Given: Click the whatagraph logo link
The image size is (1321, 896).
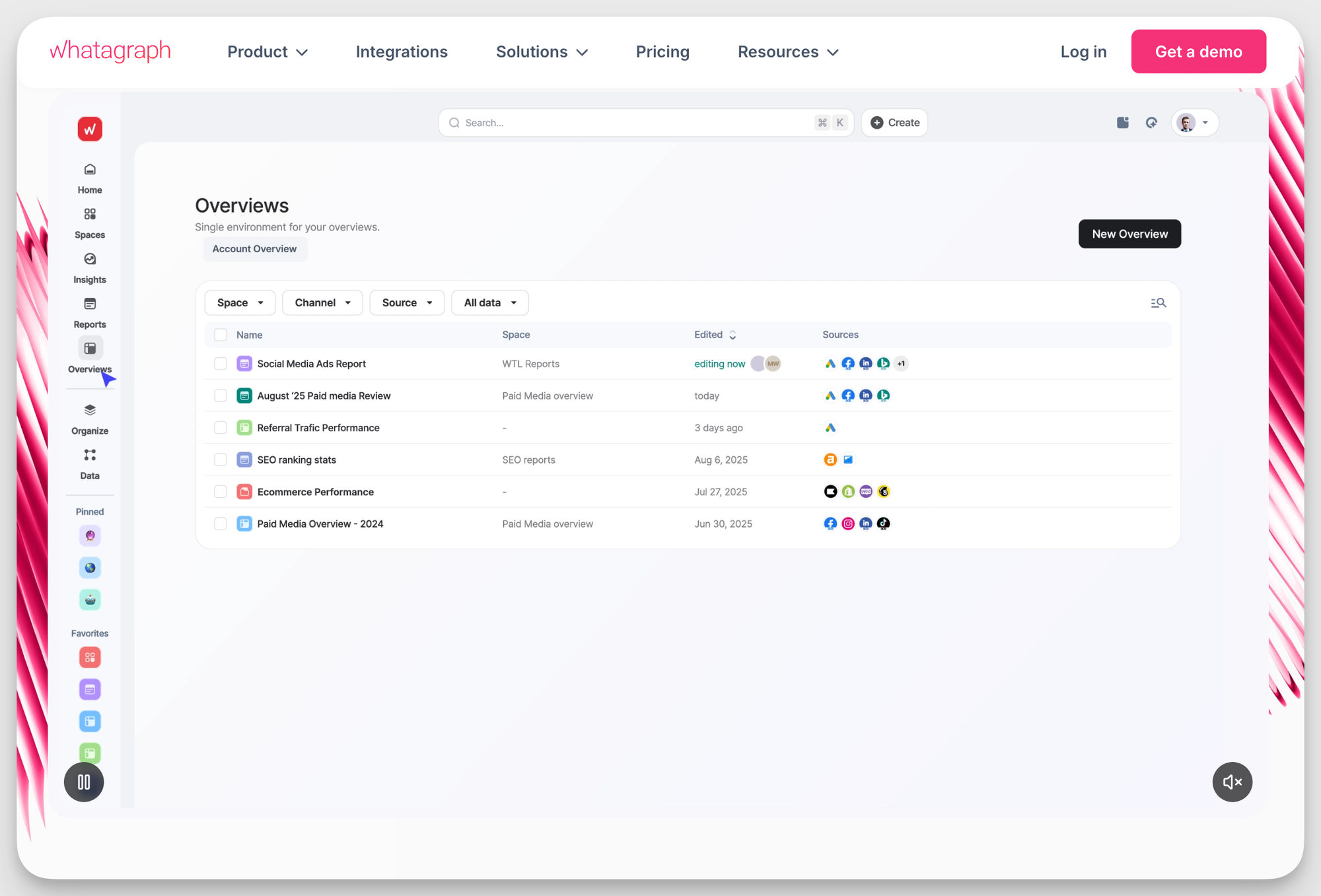Looking at the screenshot, I should click(x=110, y=51).
